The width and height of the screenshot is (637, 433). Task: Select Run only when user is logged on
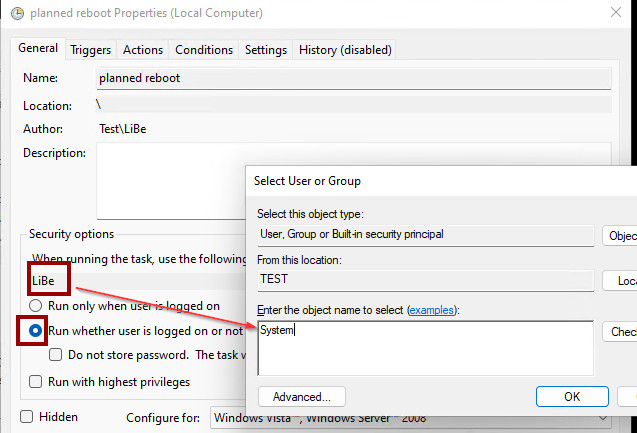(x=37, y=306)
